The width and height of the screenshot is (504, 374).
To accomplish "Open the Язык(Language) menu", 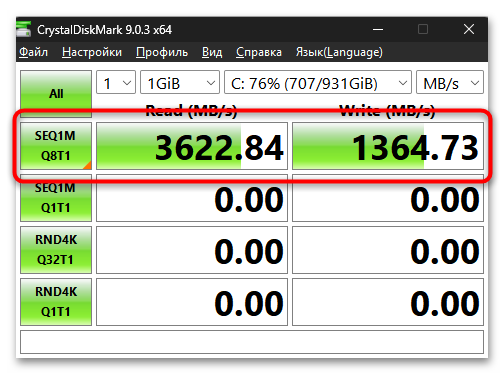I will (339, 52).
